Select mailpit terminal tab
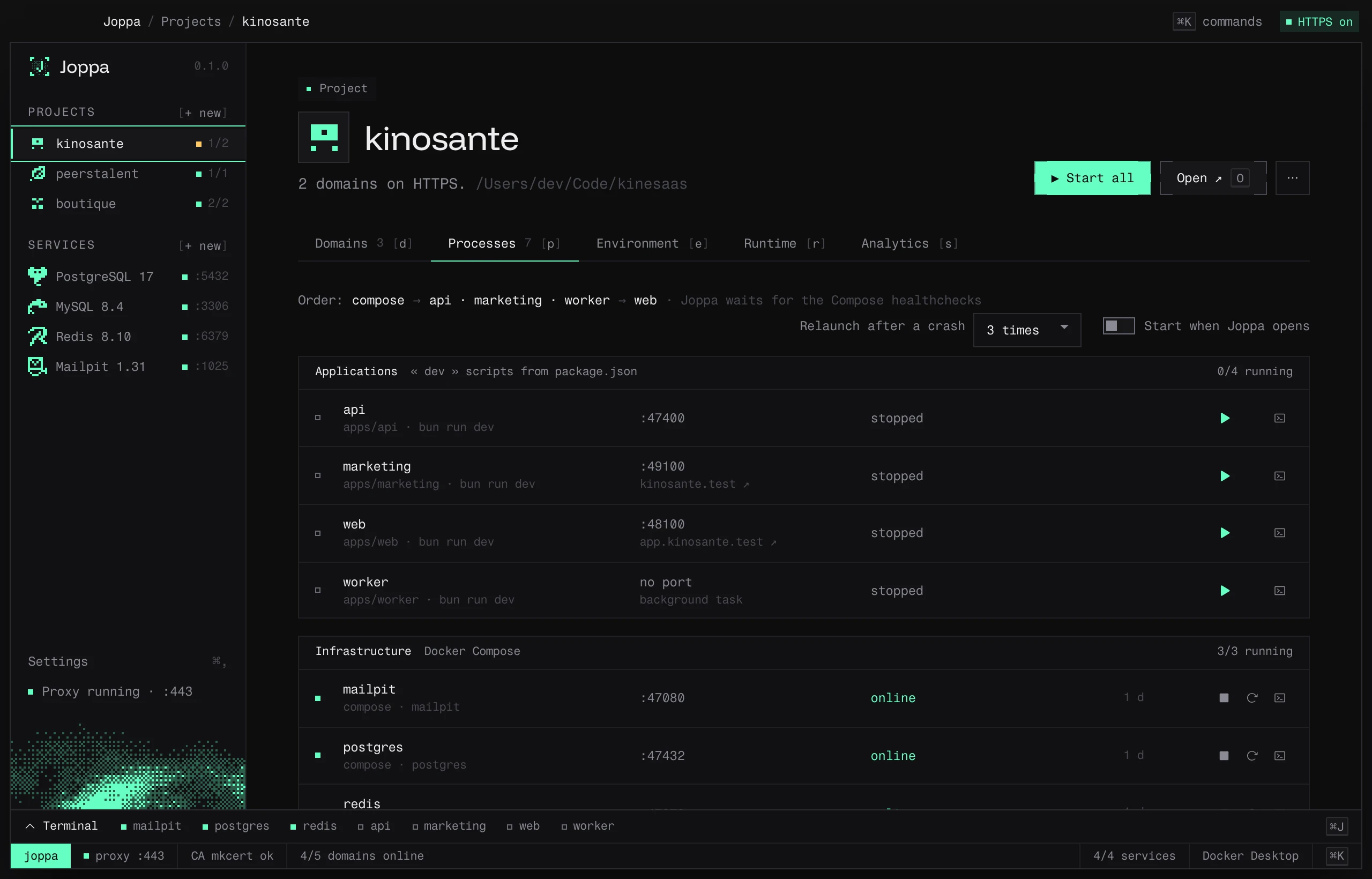Viewport: 1372px width, 879px height. click(x=151, y=826)
